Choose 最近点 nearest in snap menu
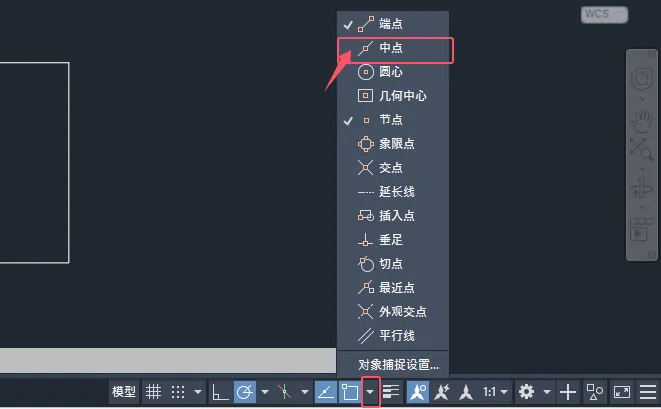This screenshot has height=409, width=661. tap(393, 288)
